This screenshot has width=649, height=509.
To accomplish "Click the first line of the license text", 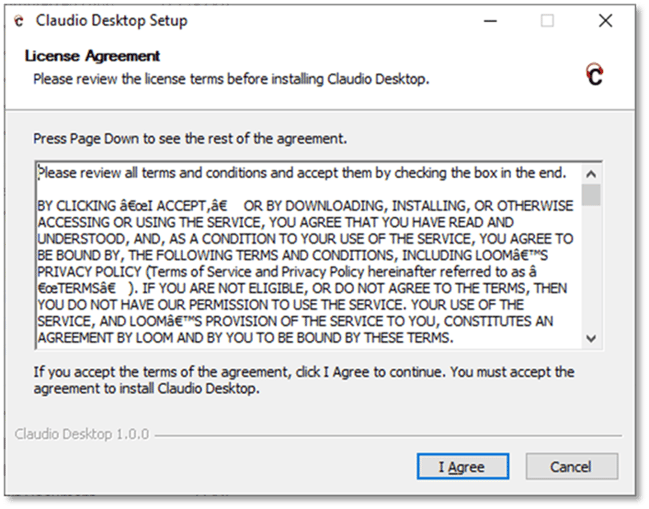I will pyautogui.click(x=302, y=173).
